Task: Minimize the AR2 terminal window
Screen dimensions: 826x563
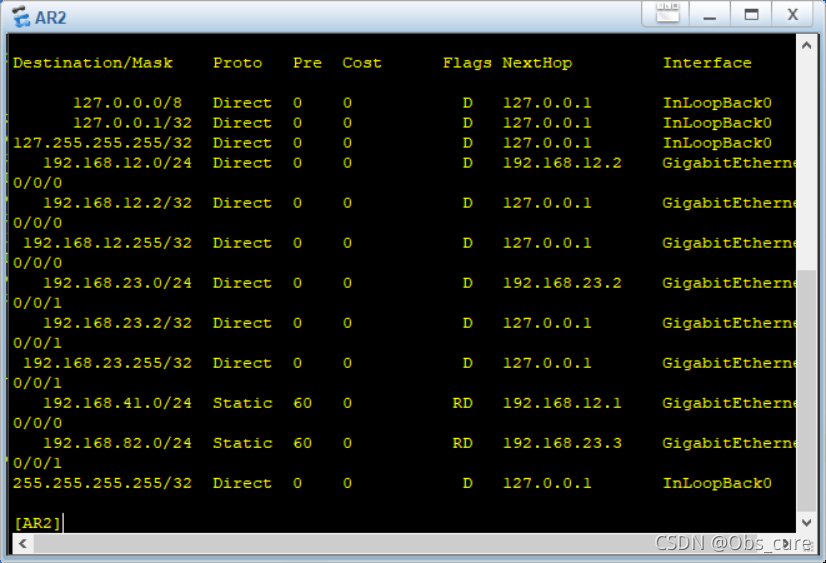Action: point(709,14)
